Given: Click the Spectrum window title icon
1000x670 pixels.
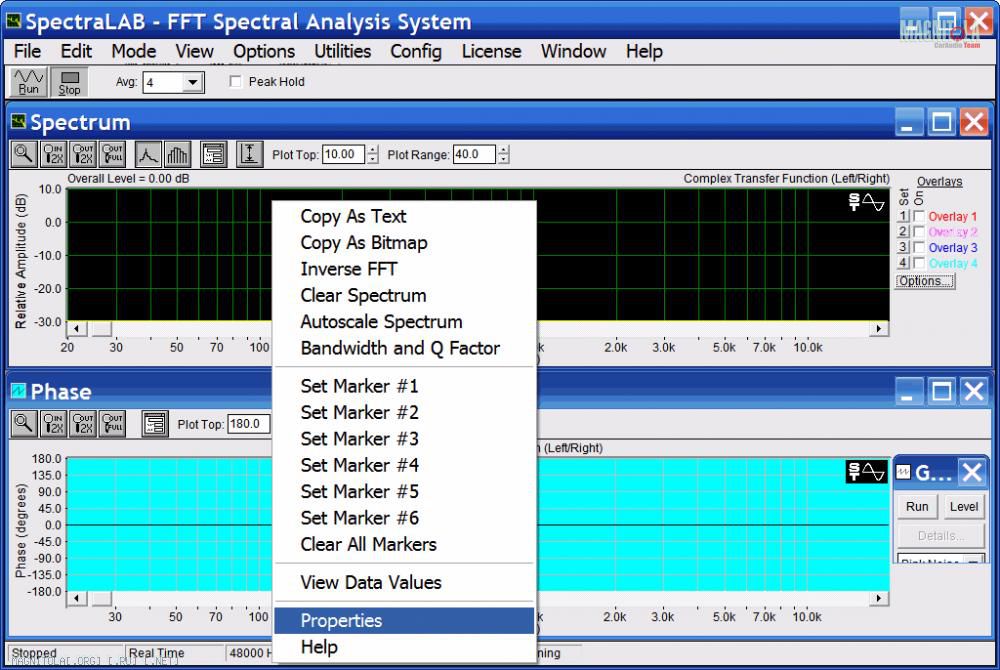Looking at the screenshot, I should point(18,121).
